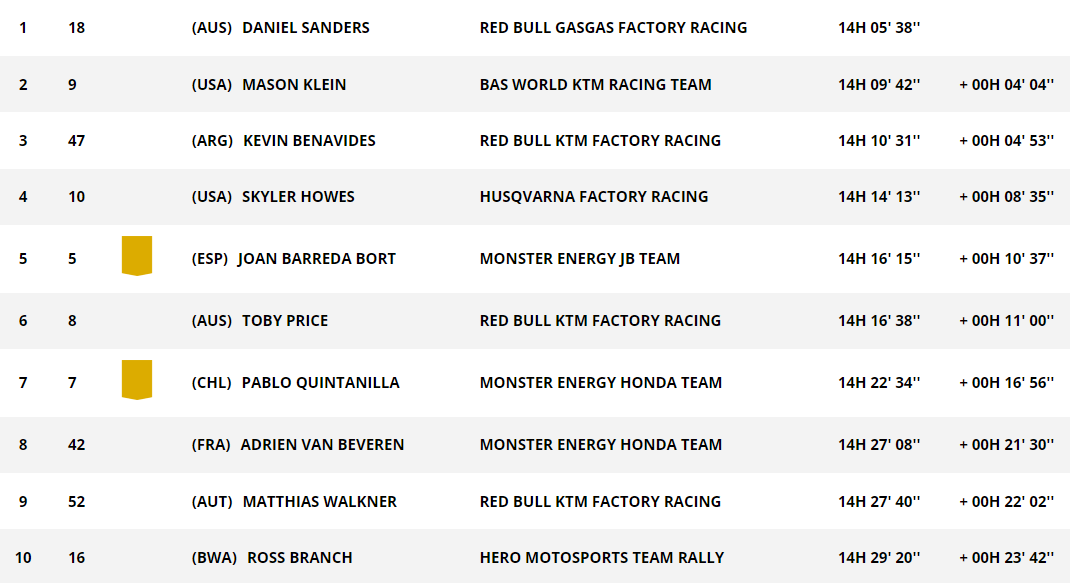Click Monster Energy JB Team
The image size is (1070, 583).
click(580, 259)
